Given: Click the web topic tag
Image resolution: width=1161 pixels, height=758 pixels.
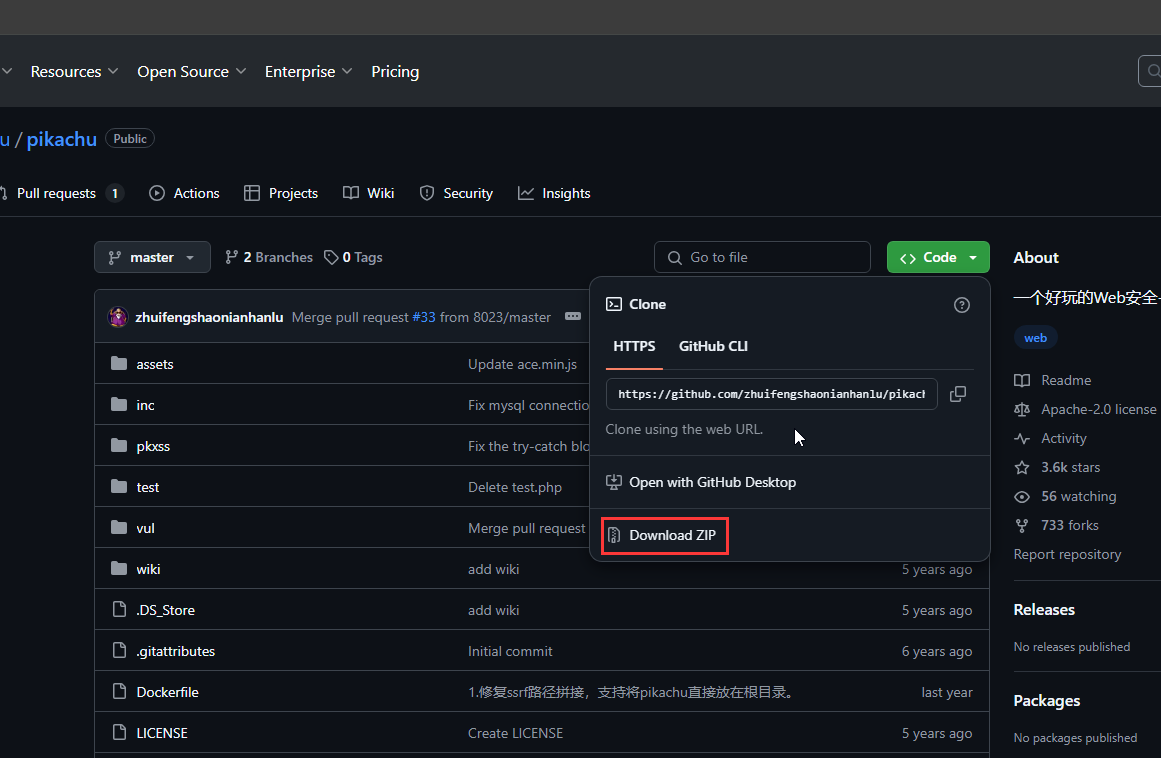Looking at the screenshot, I should click(1035, 338).
